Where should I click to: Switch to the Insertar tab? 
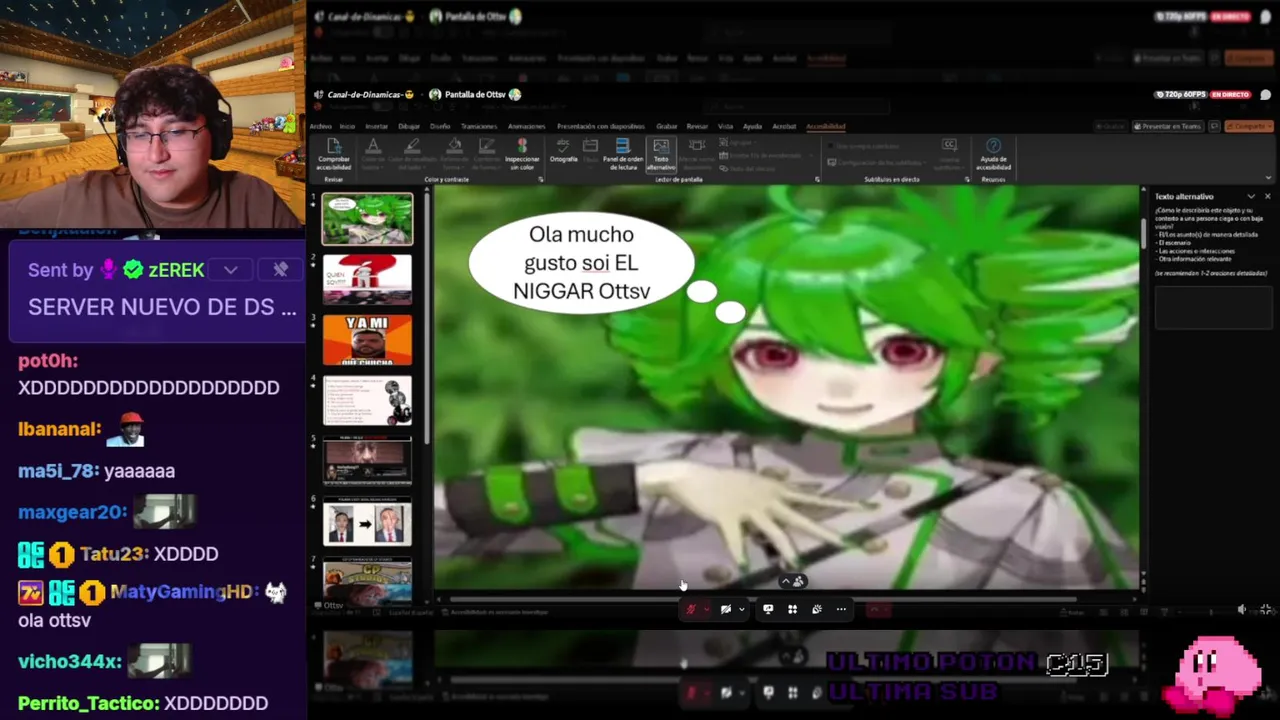click(376, 126)
